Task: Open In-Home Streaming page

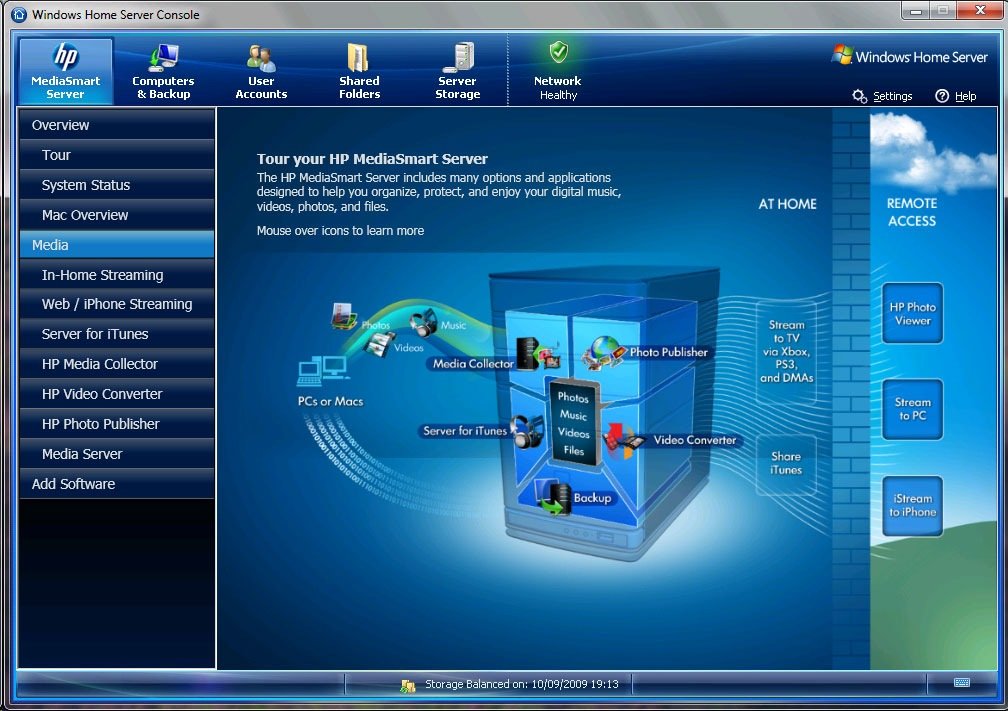Action: pos(117,275)
